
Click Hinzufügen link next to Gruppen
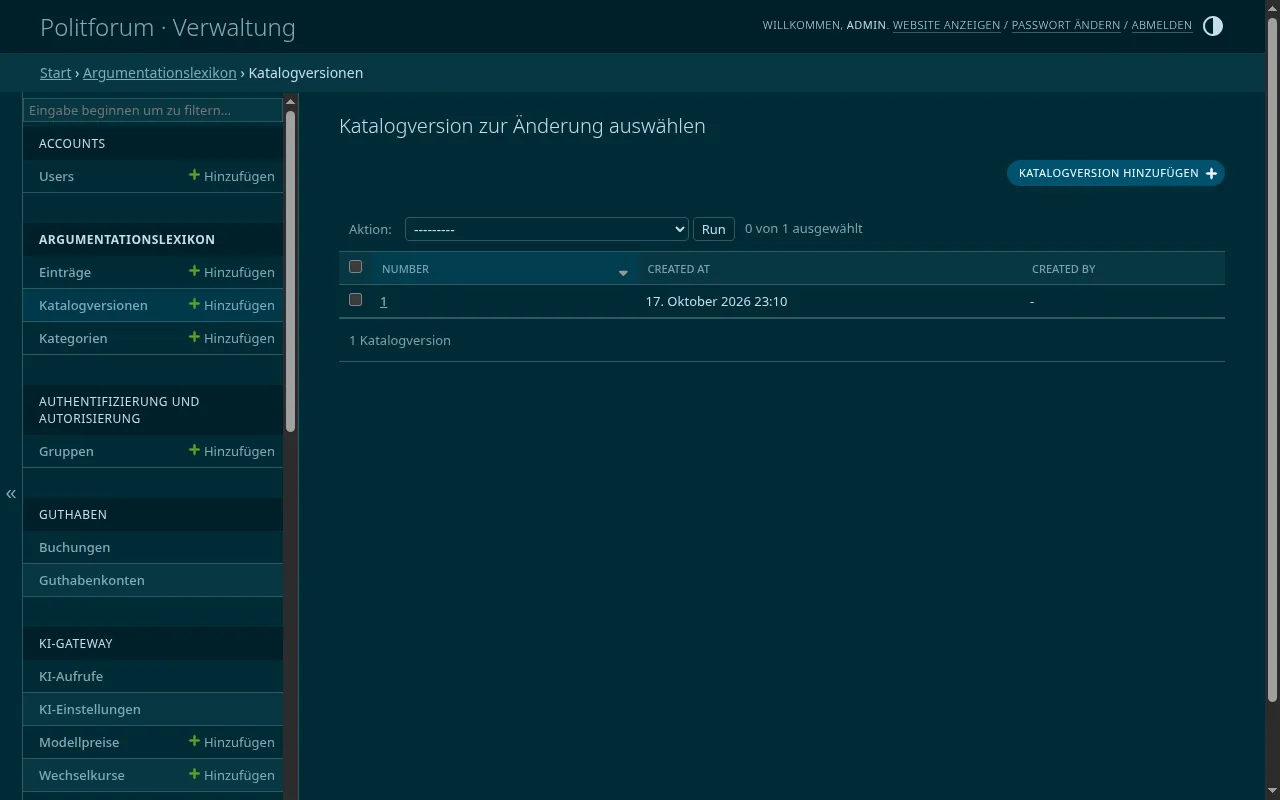232,451
